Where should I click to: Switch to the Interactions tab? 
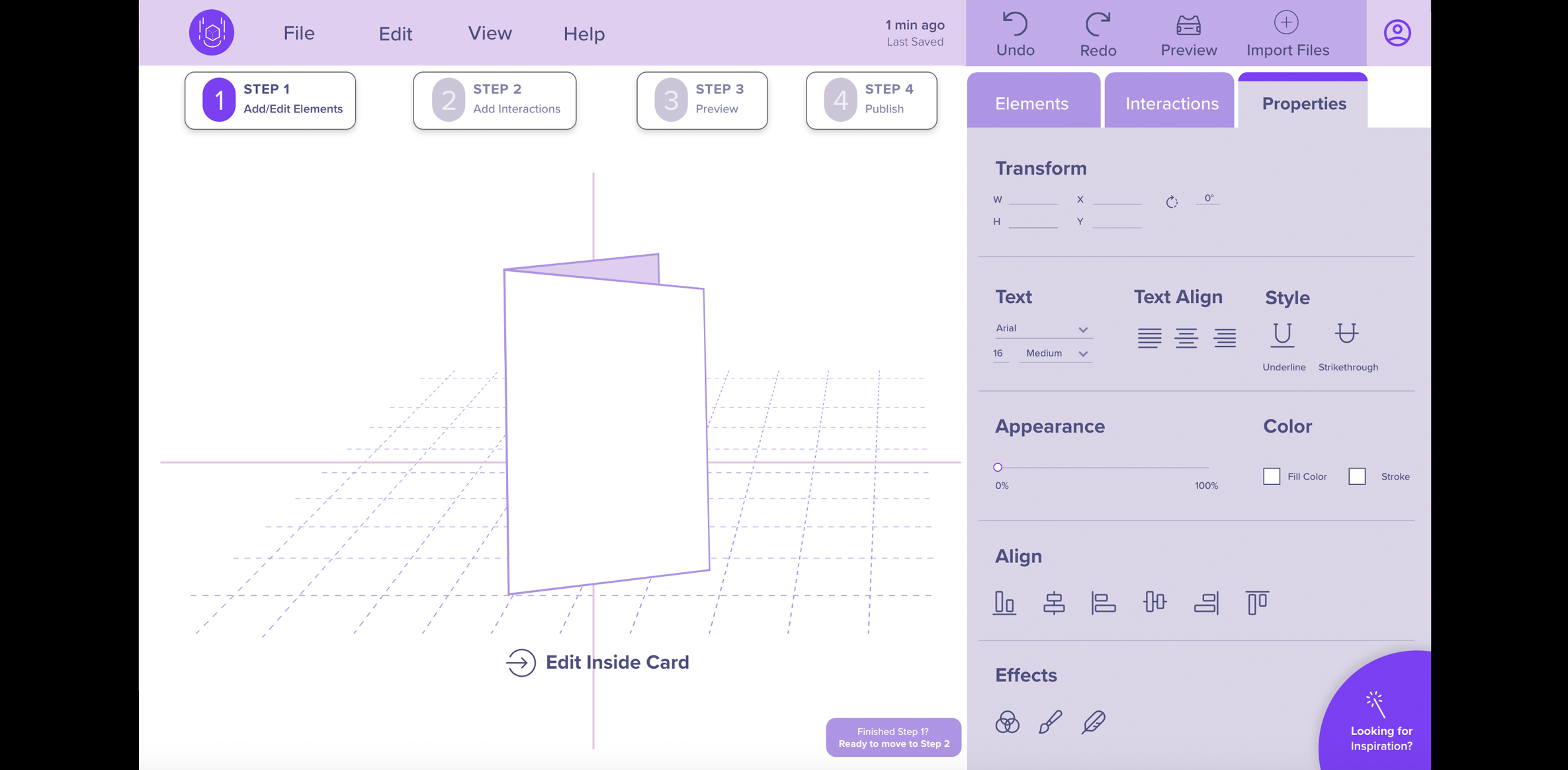[1172, 103]
